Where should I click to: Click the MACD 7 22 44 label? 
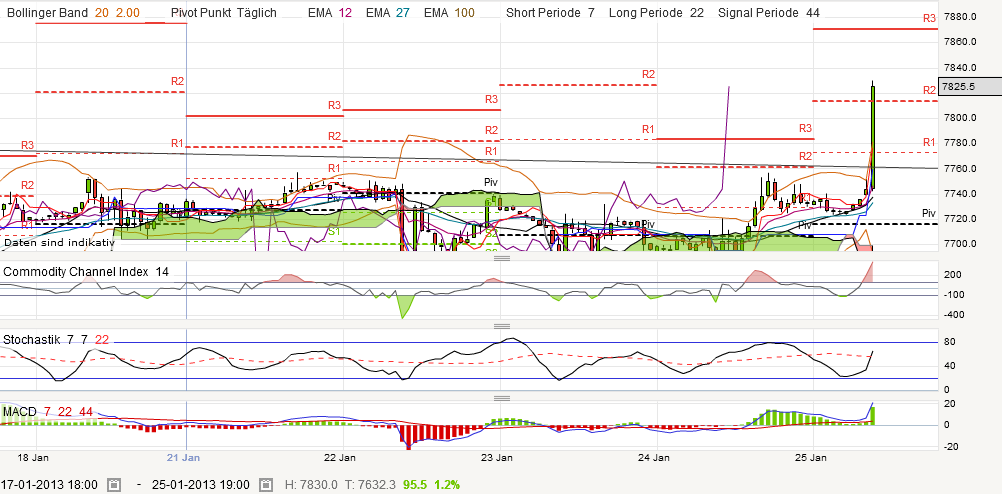48,412
